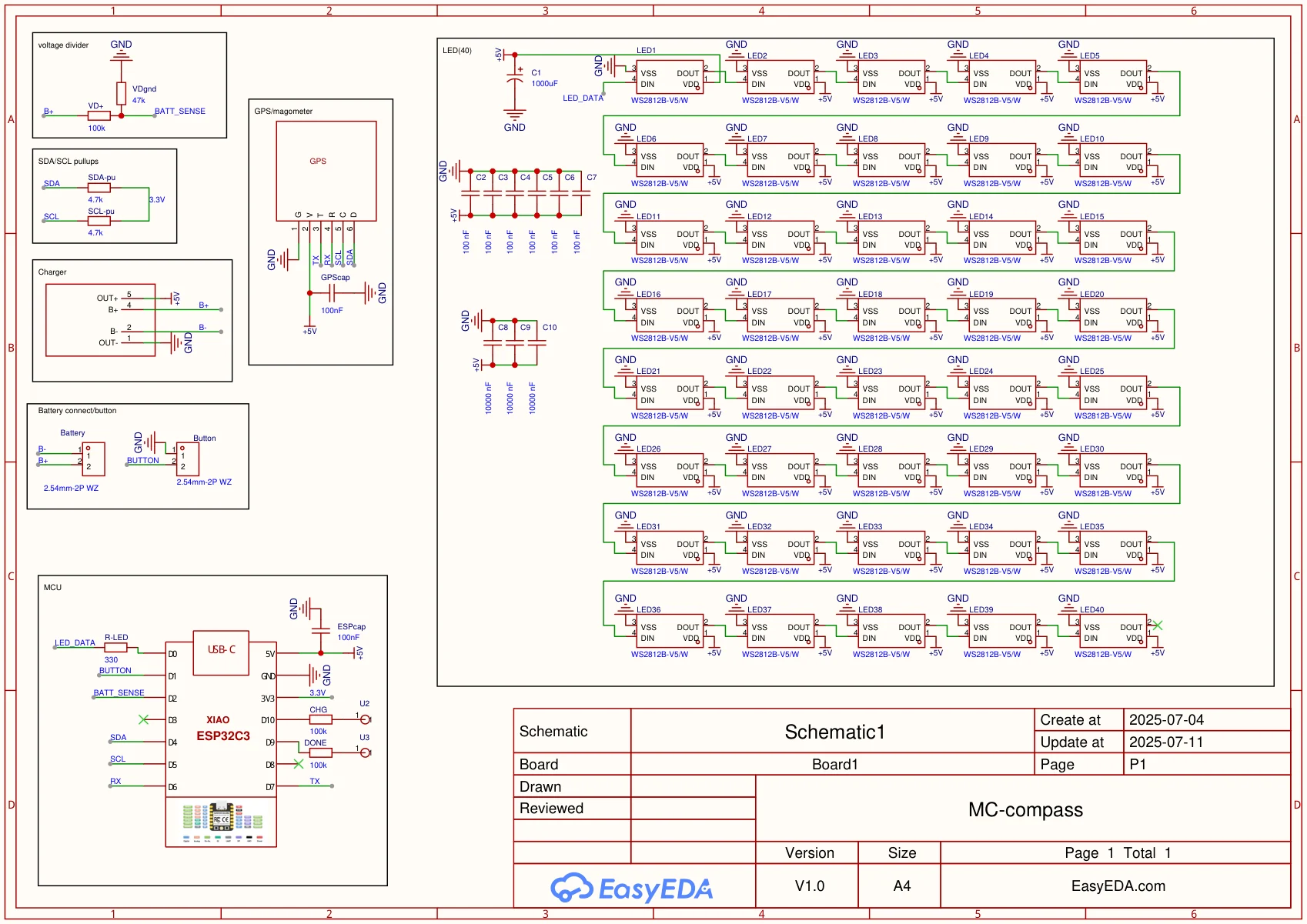Click the '1000uF' value of C1

pos(544,84)
